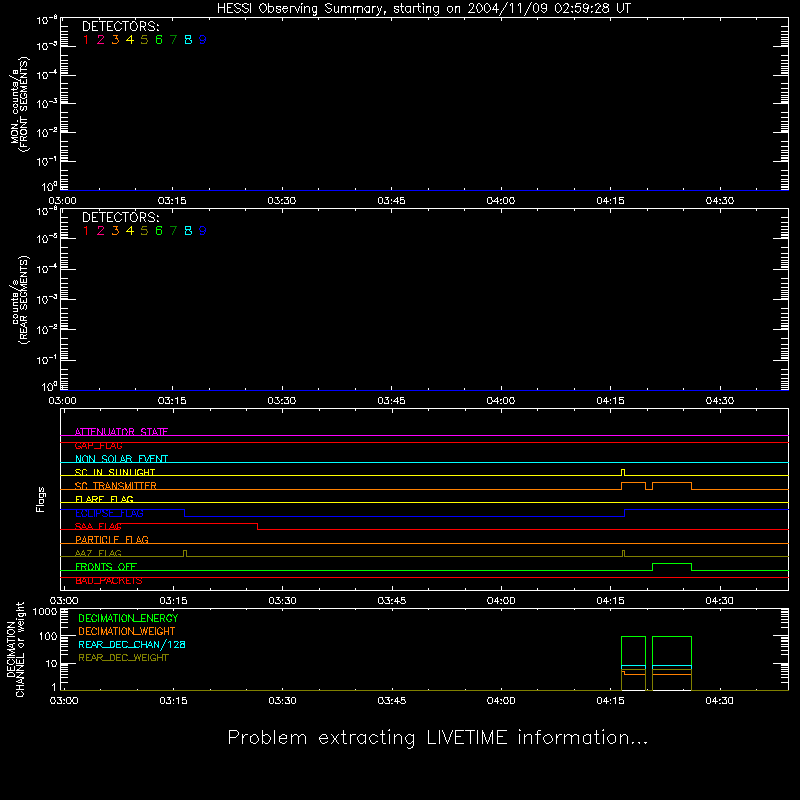
Task: Click the GAP_FLAG label
Action: [x=98, y=445]
